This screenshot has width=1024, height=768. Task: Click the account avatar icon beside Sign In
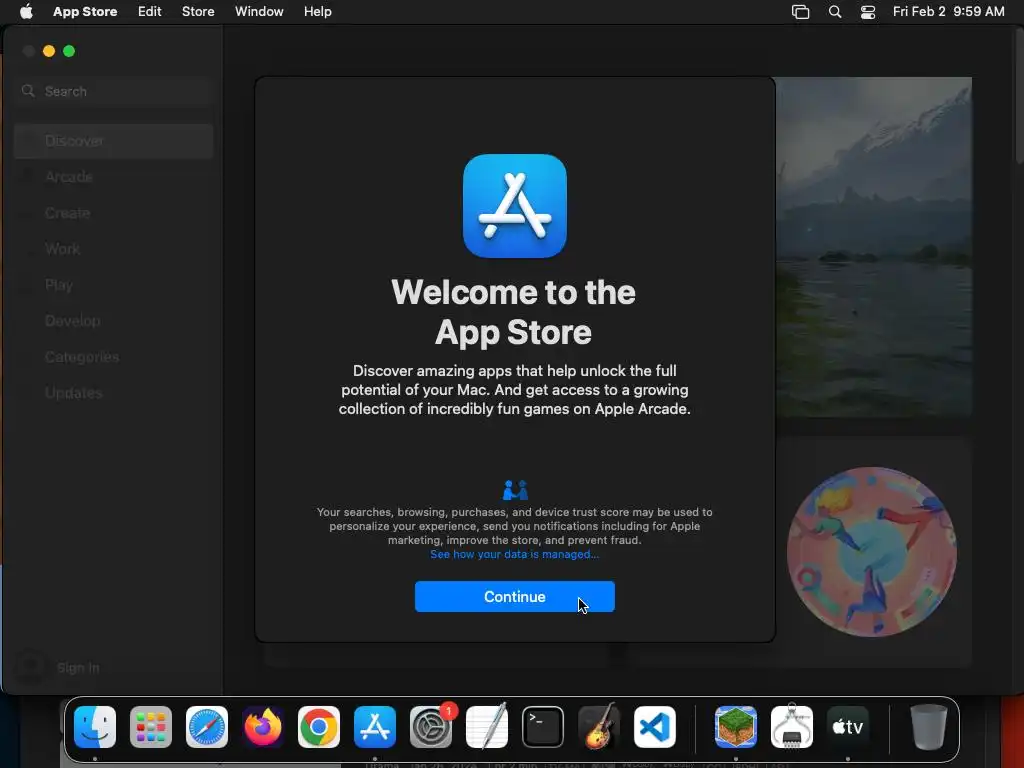point(30,667)
